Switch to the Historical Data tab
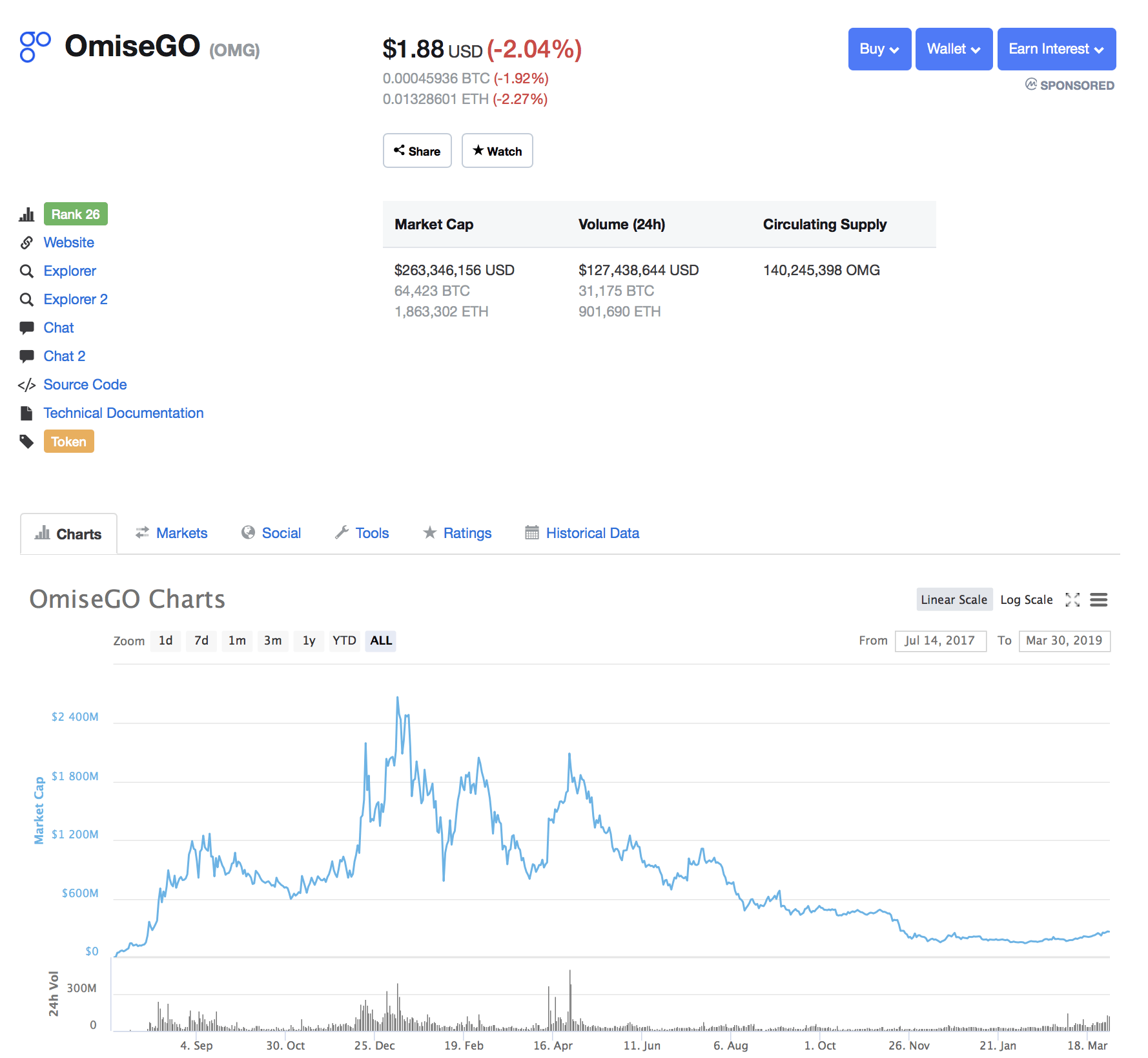 coord(582,533)
